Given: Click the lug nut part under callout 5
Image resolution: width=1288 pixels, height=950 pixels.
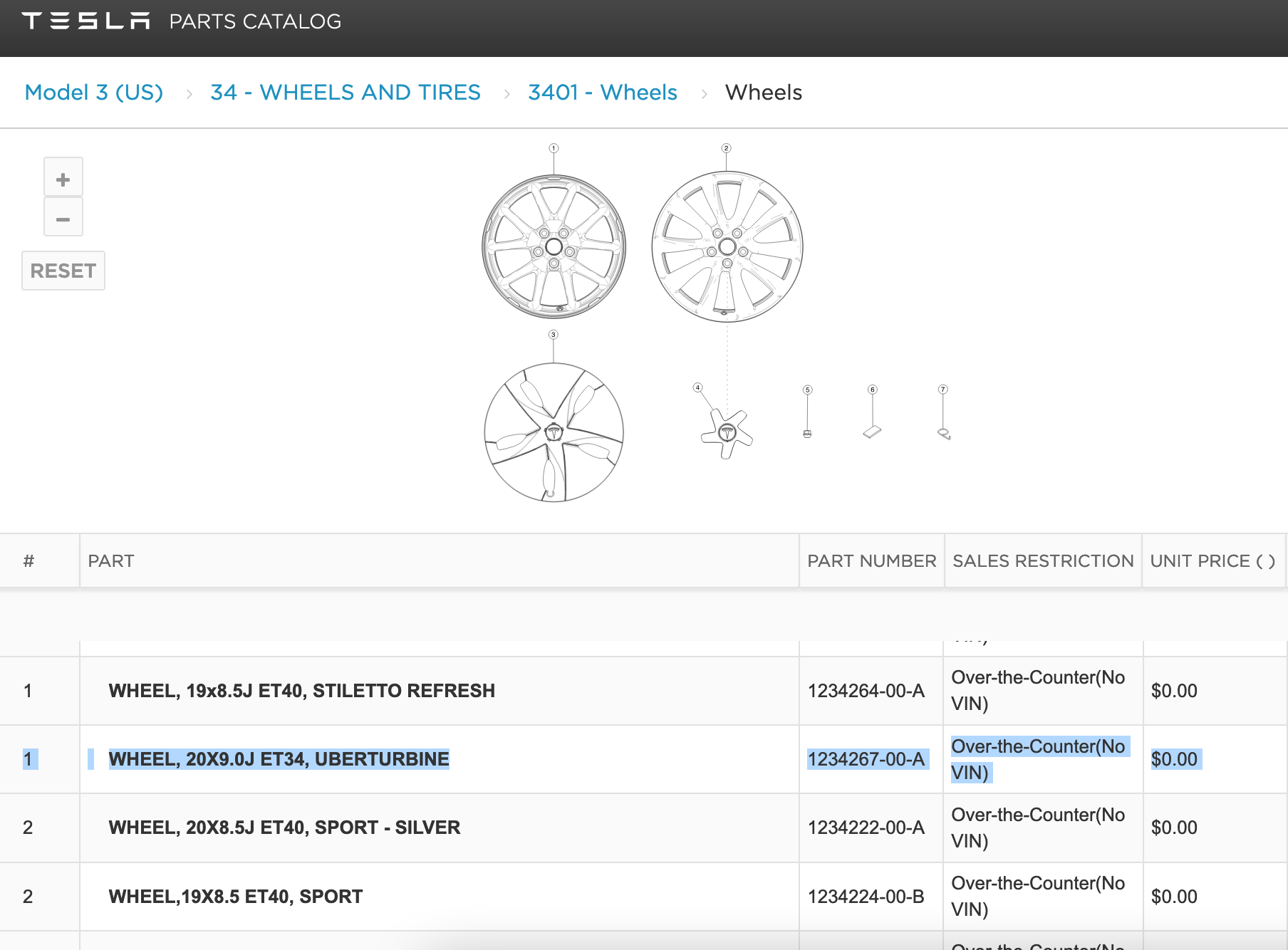Looking at the screenshot, I should [x=807, y=434].
